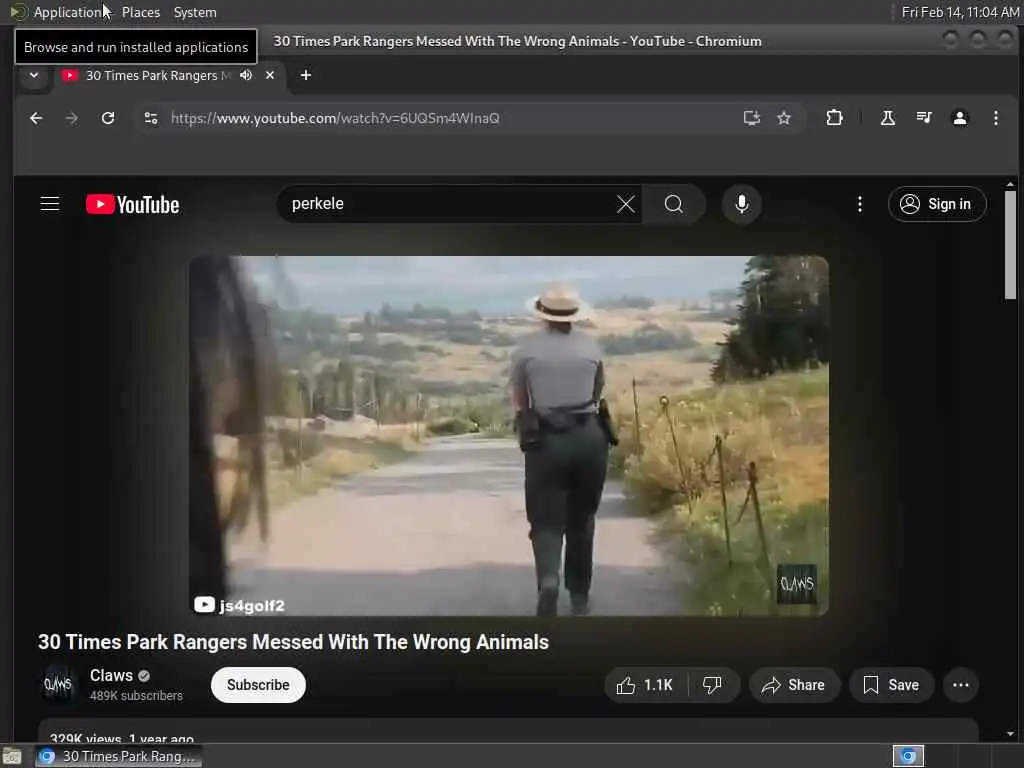1024x768 pixels.
Task: Go back with browser back arrow
Action: coord(36,118)
